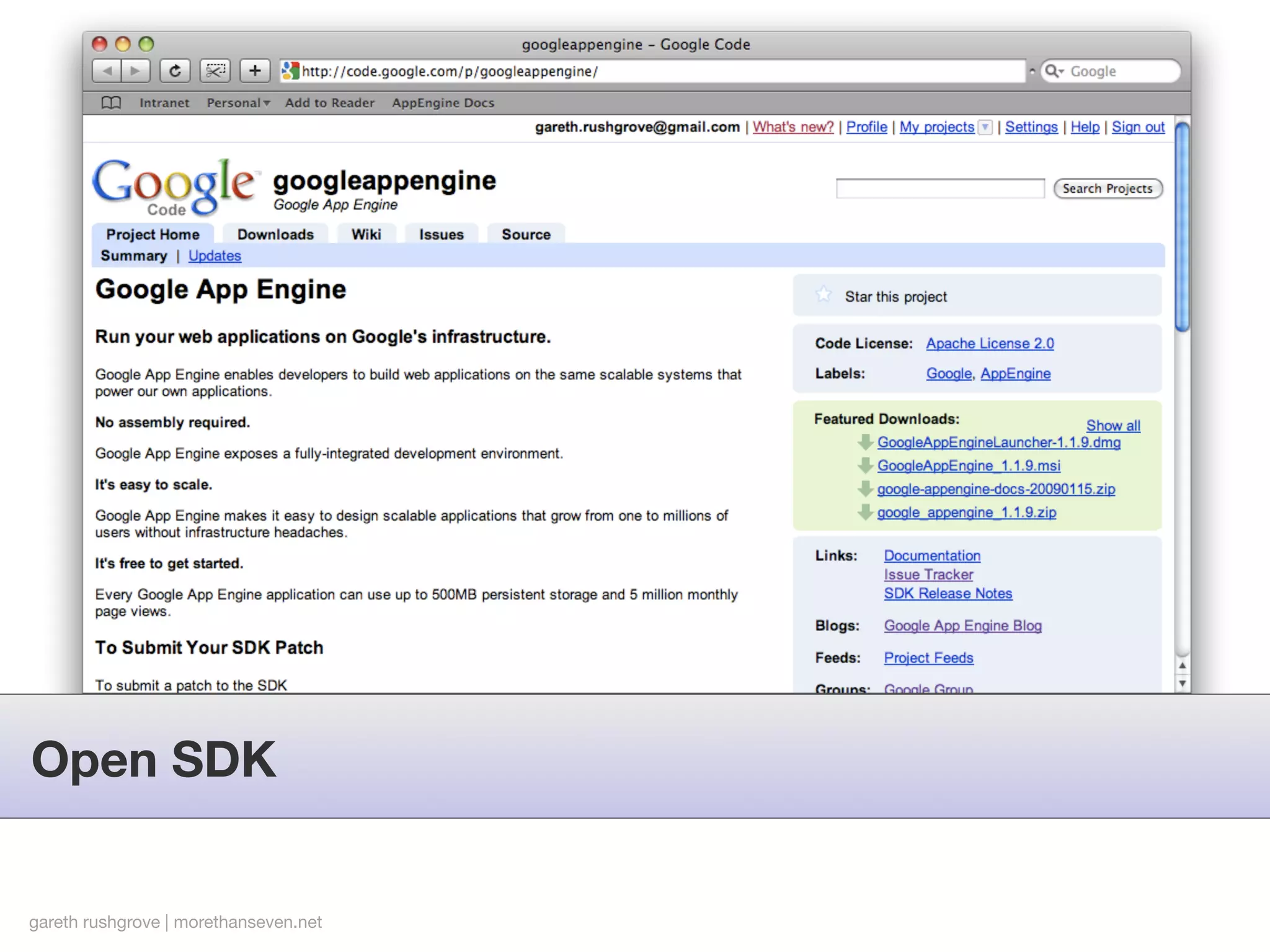Click the Add to Reader bookmarklet
The width and height of the screenshot is (1270, 952).
point(329,103)
